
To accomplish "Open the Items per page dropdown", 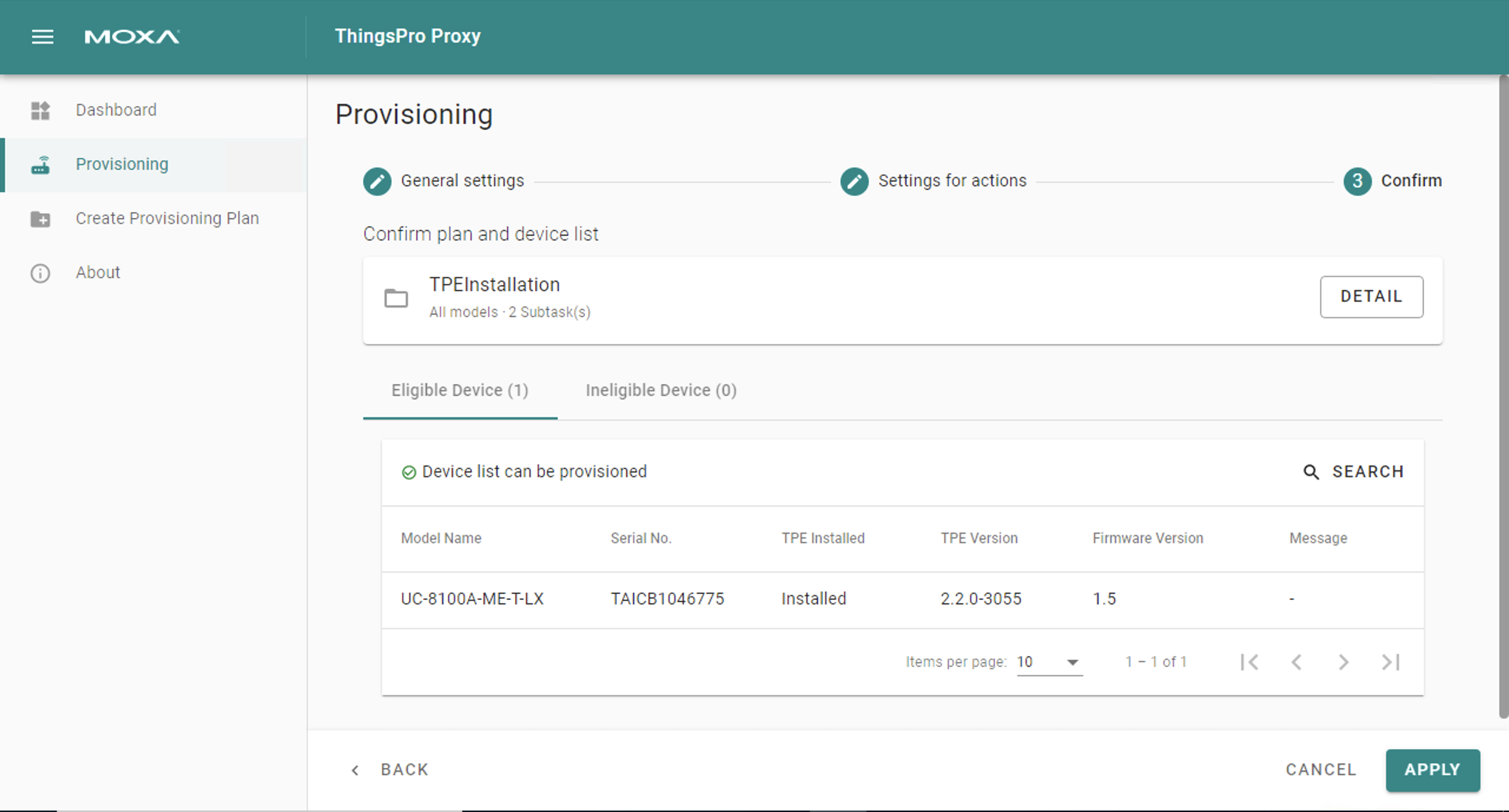I will tap(1050, 662).
